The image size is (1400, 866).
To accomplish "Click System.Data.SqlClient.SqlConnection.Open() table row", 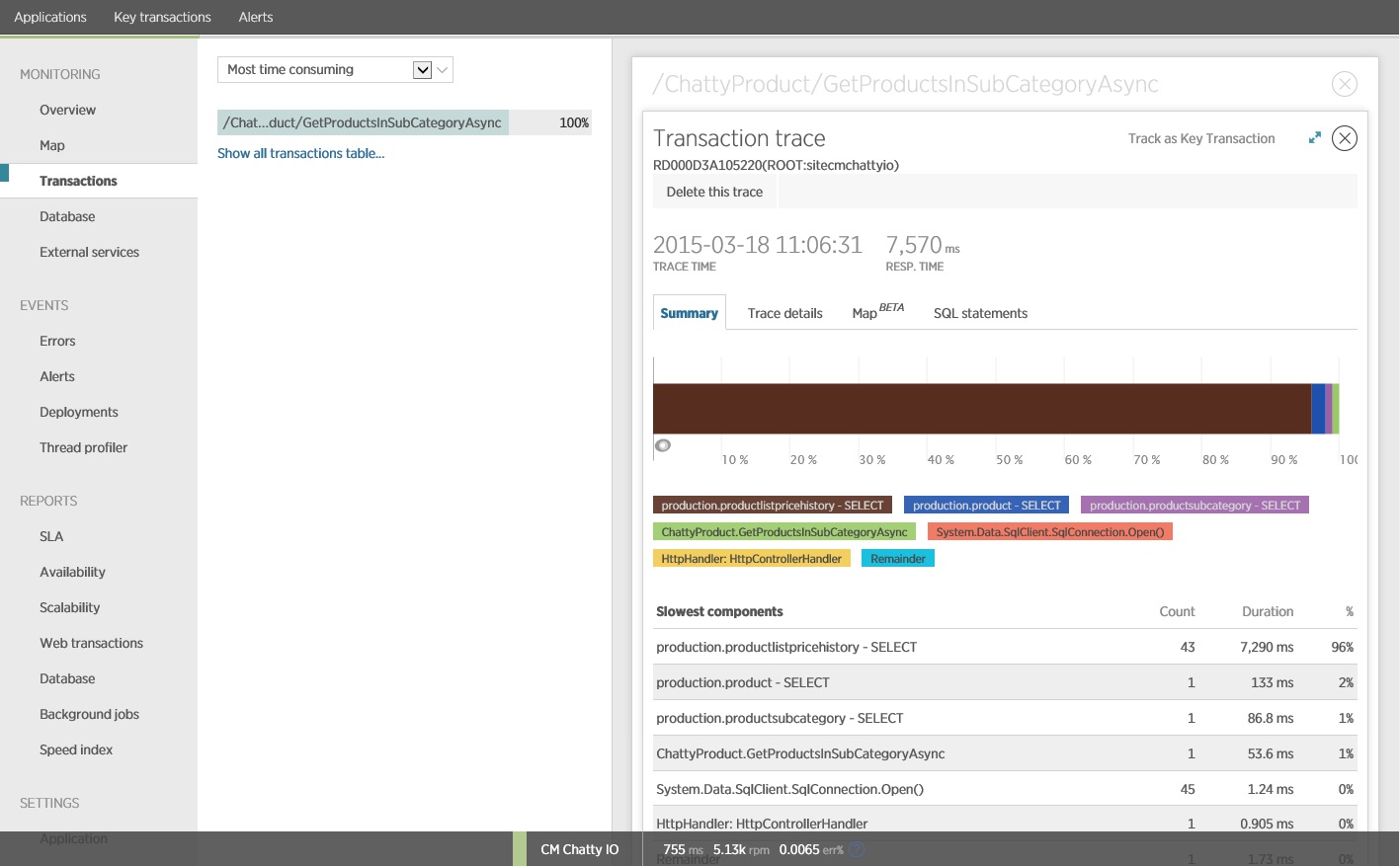I will pyautogui.click(x=1005, y=789).
